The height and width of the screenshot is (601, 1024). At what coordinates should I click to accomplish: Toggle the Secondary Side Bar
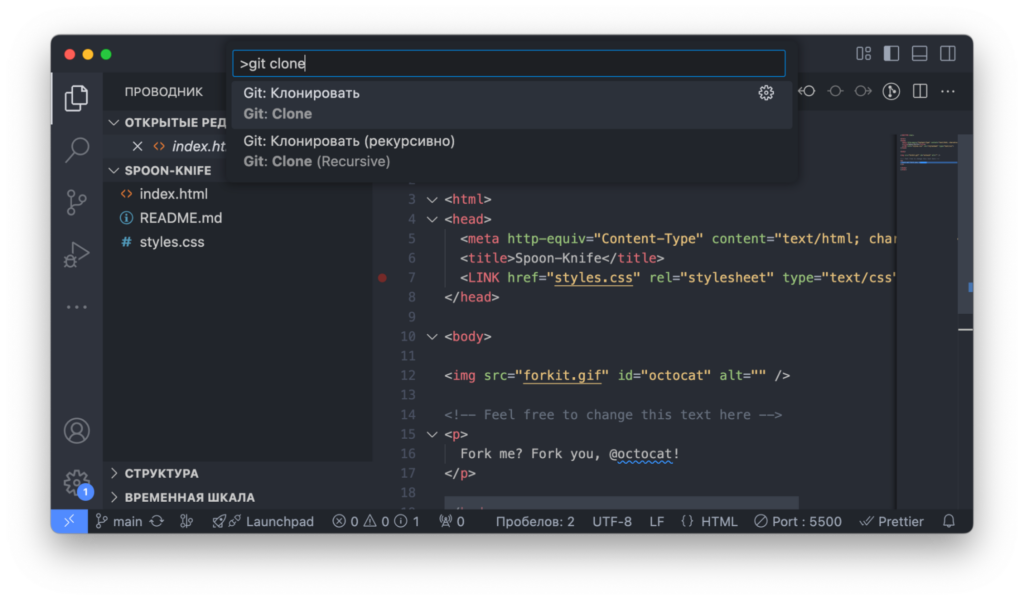(947, 54)
